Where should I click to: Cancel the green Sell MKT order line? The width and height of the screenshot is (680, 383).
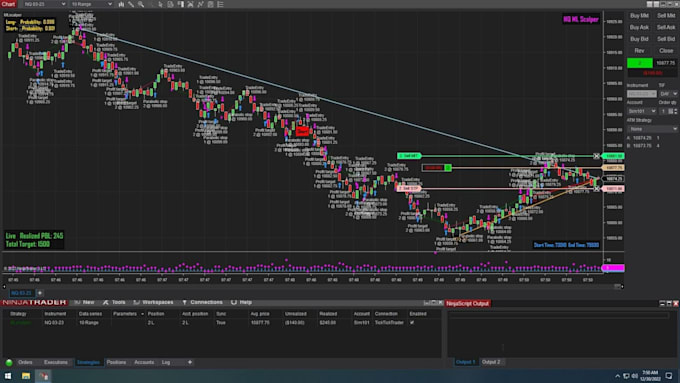[596, 156]
